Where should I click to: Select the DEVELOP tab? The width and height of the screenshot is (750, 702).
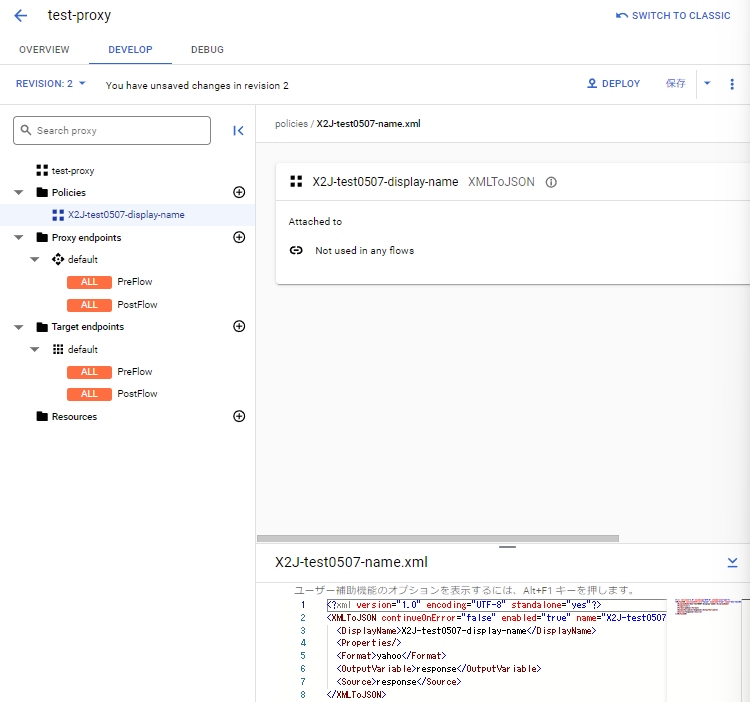tap(130, 50)
